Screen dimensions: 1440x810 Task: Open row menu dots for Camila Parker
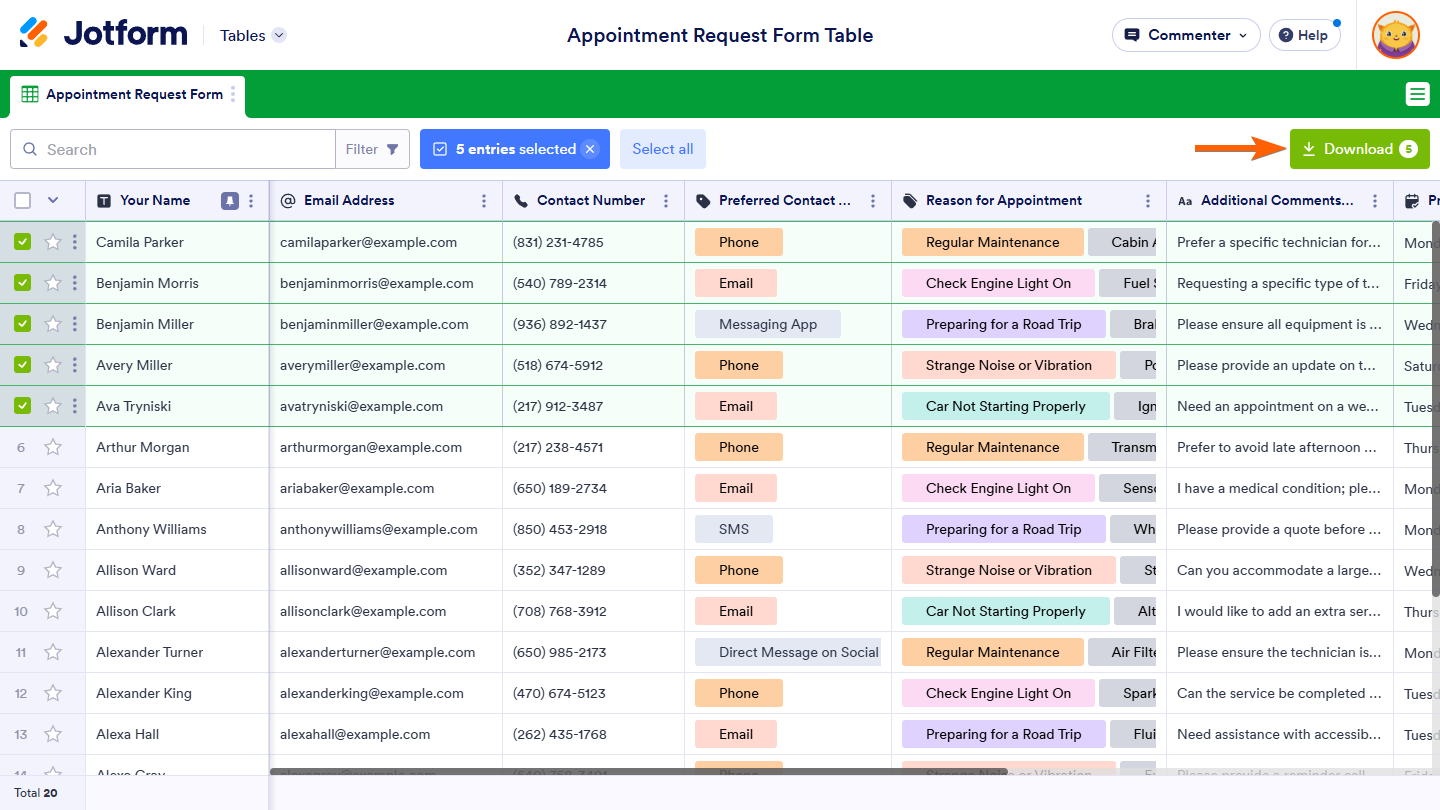point(75,242)
